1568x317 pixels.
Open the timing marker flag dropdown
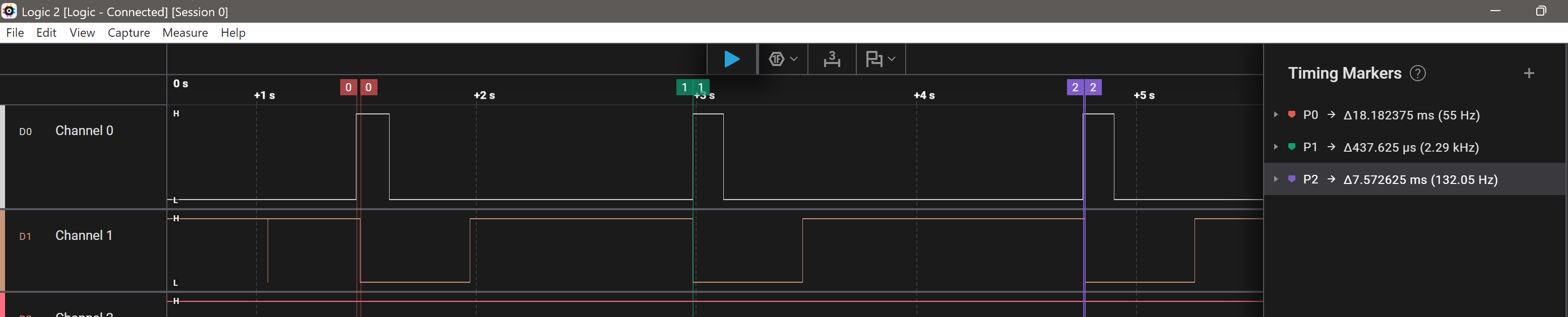880,59
